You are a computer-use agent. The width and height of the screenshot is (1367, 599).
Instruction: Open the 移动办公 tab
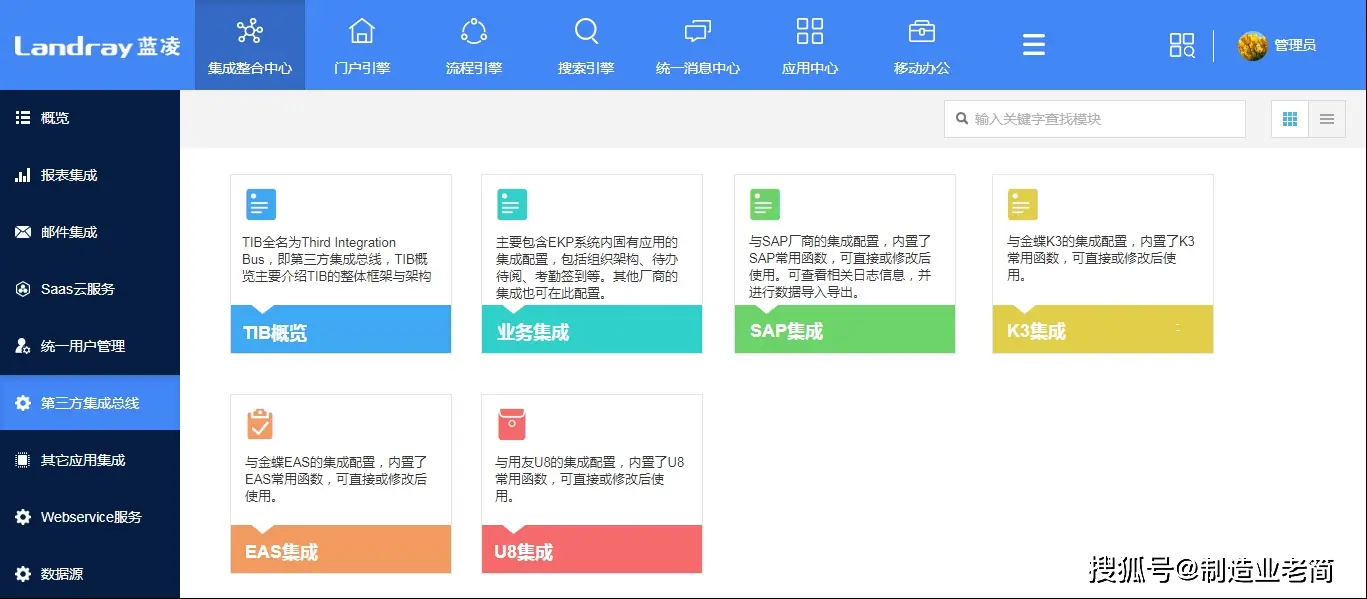pos(922,45)
